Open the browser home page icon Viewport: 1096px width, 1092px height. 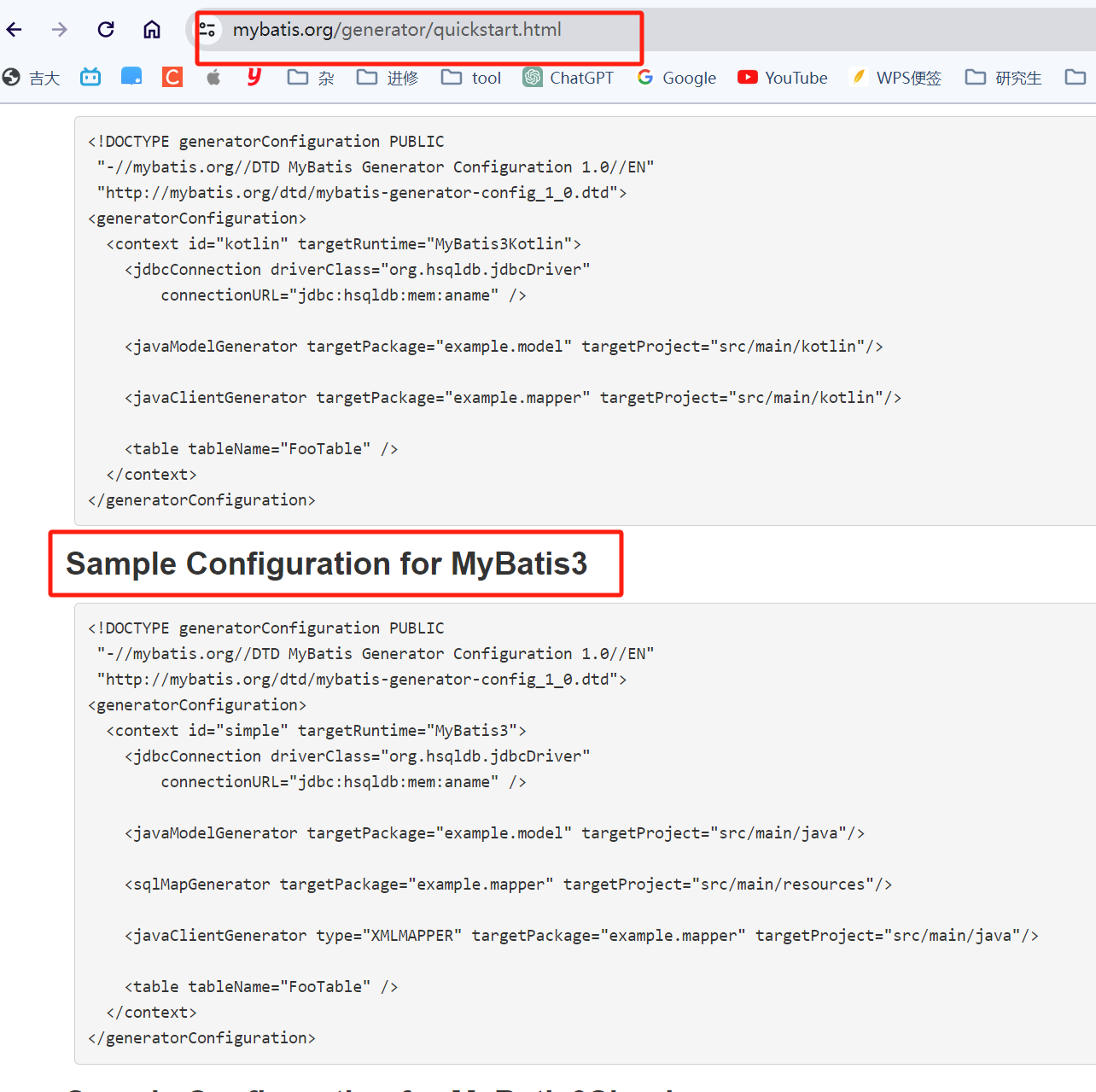pyautogui.click(x=152, y=30)
